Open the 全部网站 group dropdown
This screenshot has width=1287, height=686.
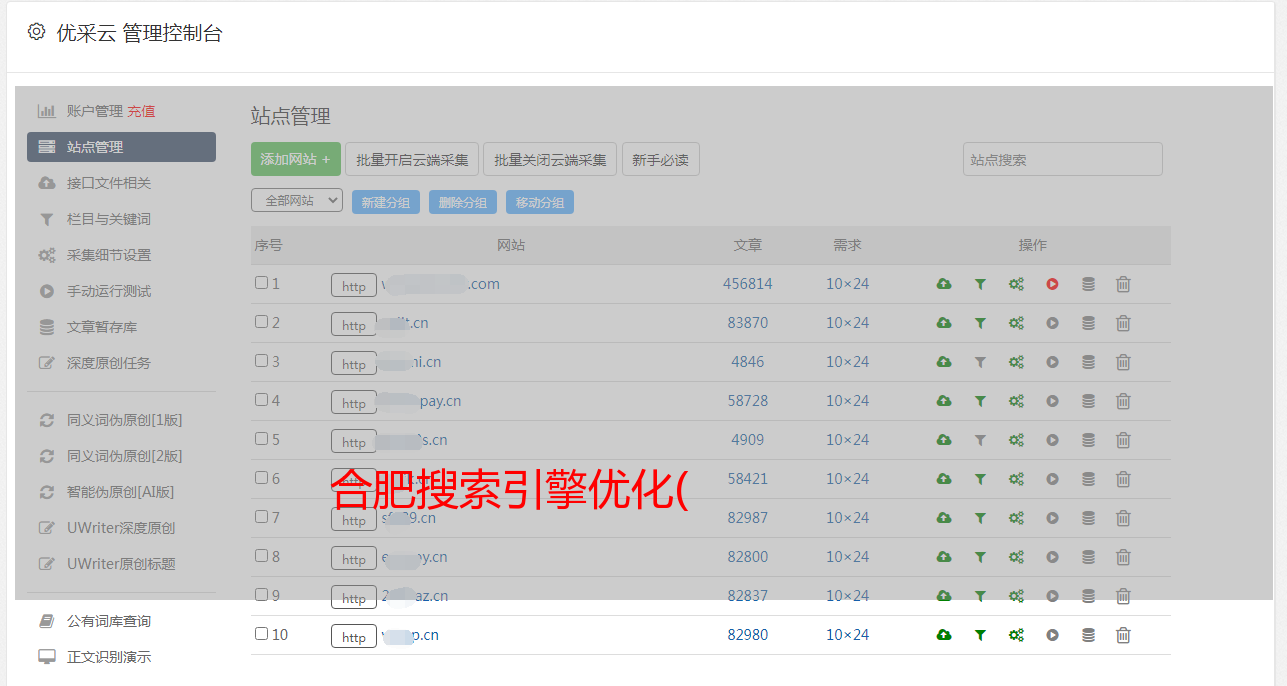(x=297, y=201)
